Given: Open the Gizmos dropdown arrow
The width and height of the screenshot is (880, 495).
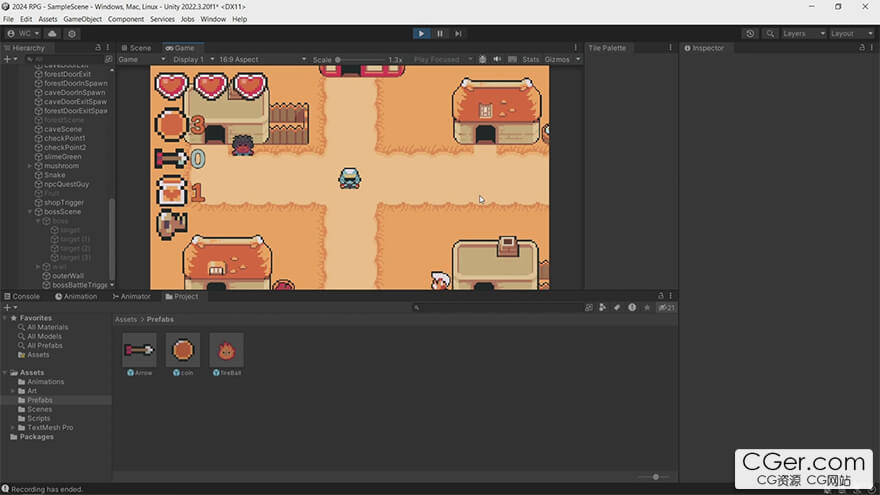Looking at the screenshot, I should click(578, 59).
